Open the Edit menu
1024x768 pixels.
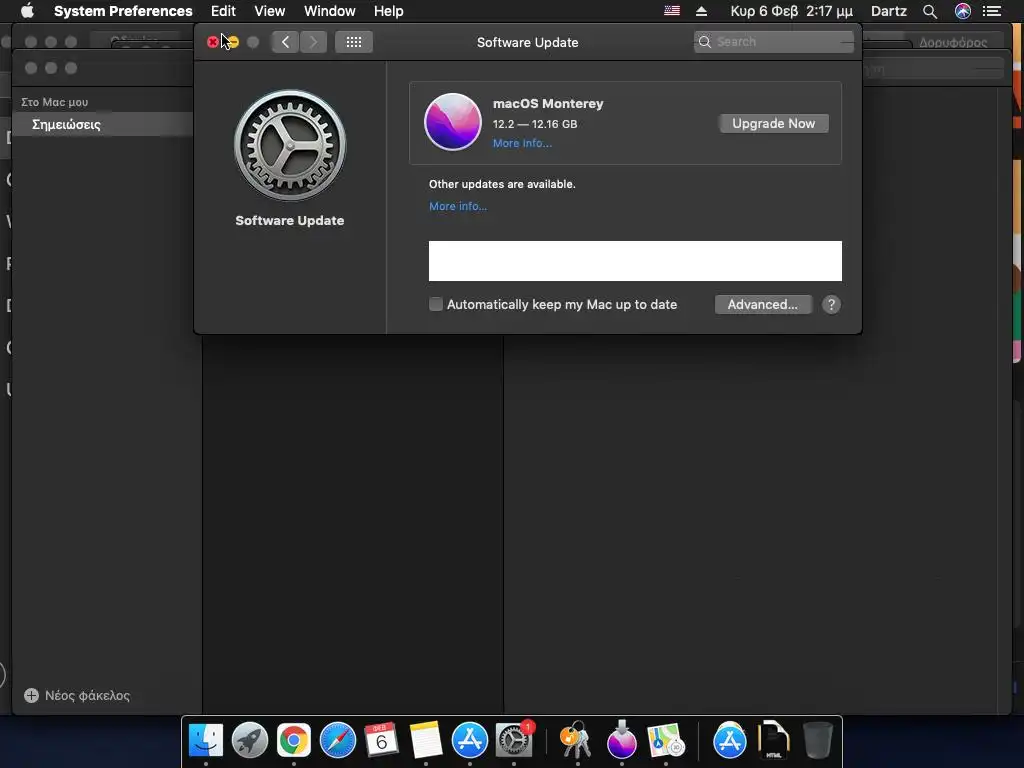tap(223, 11)
